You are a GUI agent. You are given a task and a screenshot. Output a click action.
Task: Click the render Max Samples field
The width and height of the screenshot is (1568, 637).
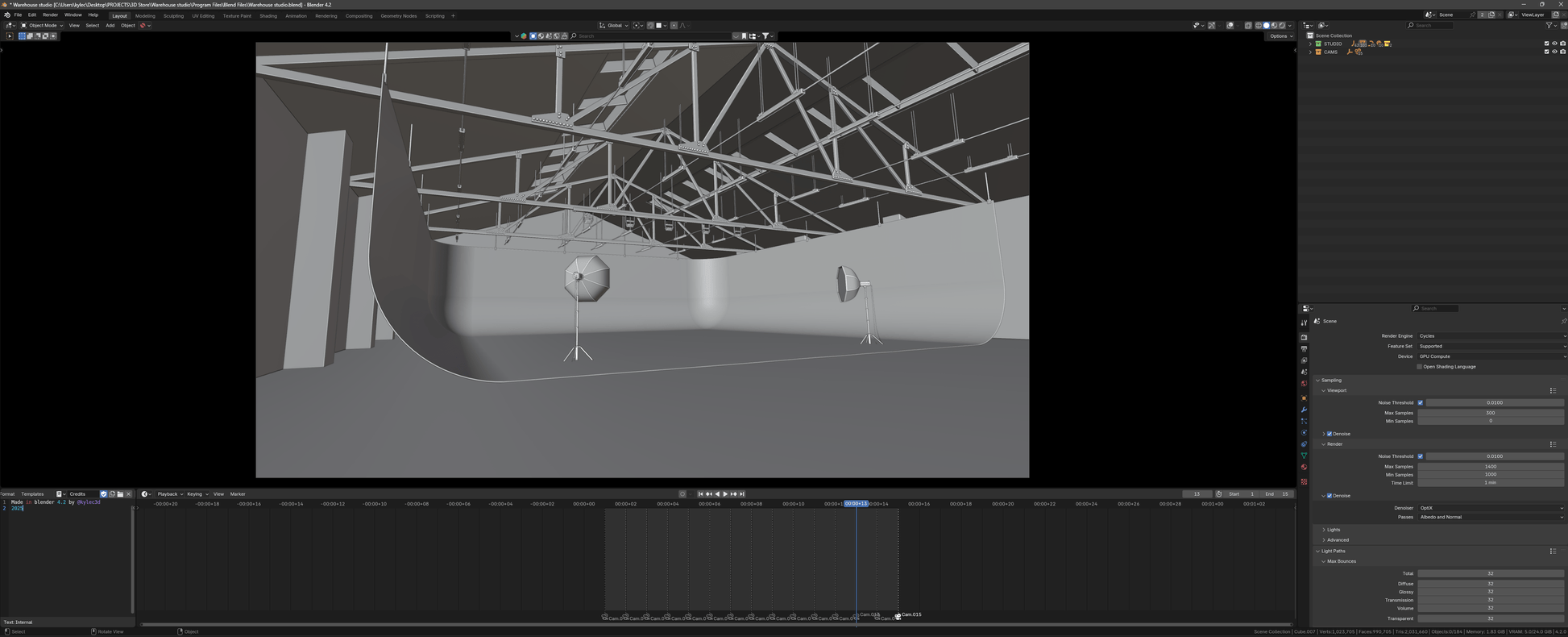click(1491, 466)
